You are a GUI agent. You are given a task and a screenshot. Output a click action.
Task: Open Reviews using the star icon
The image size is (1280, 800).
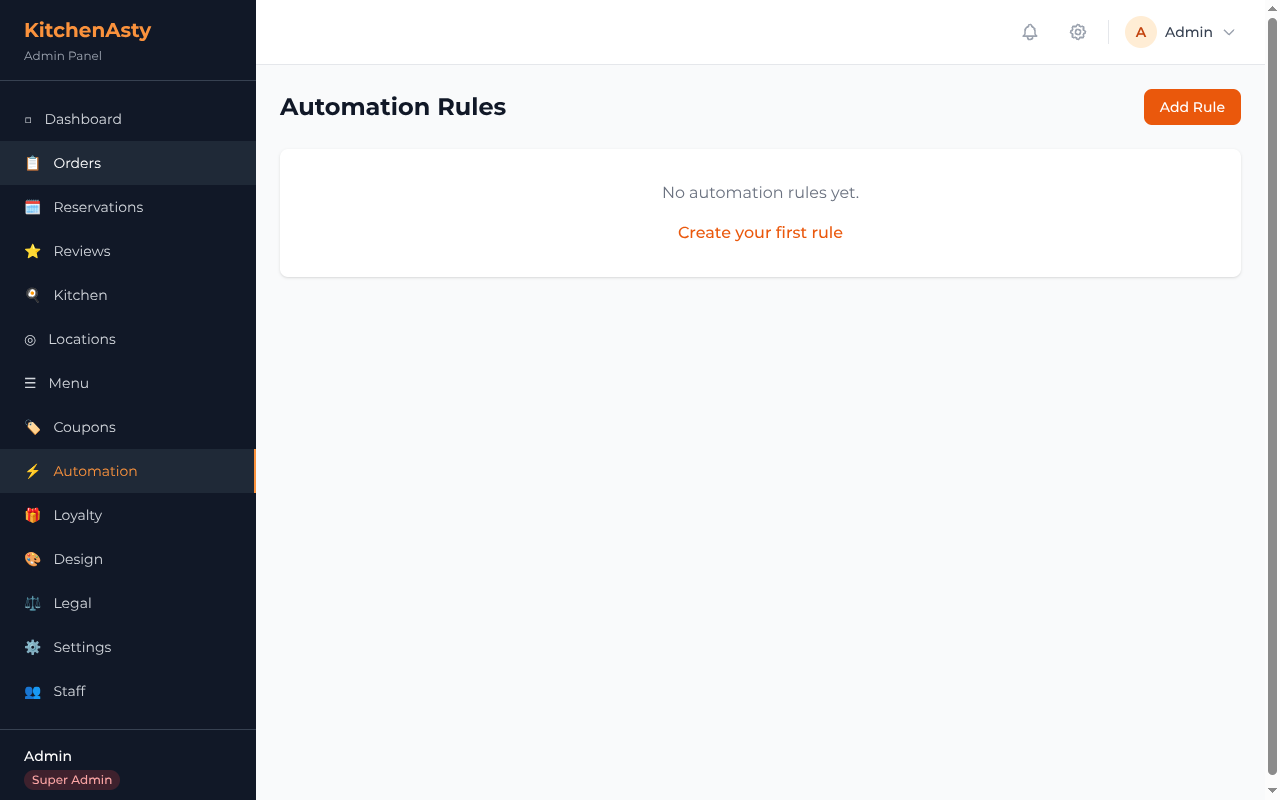point(33,250)
